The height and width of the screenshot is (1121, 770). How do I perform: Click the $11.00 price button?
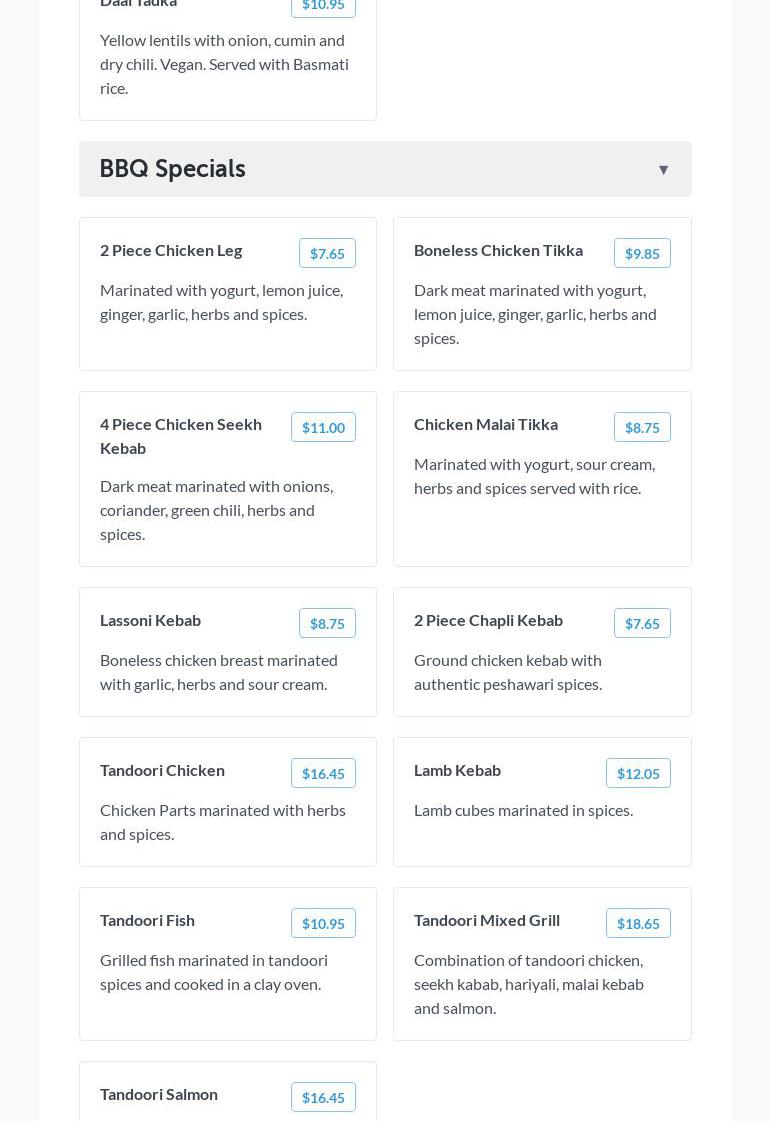[x=323, y=428]
